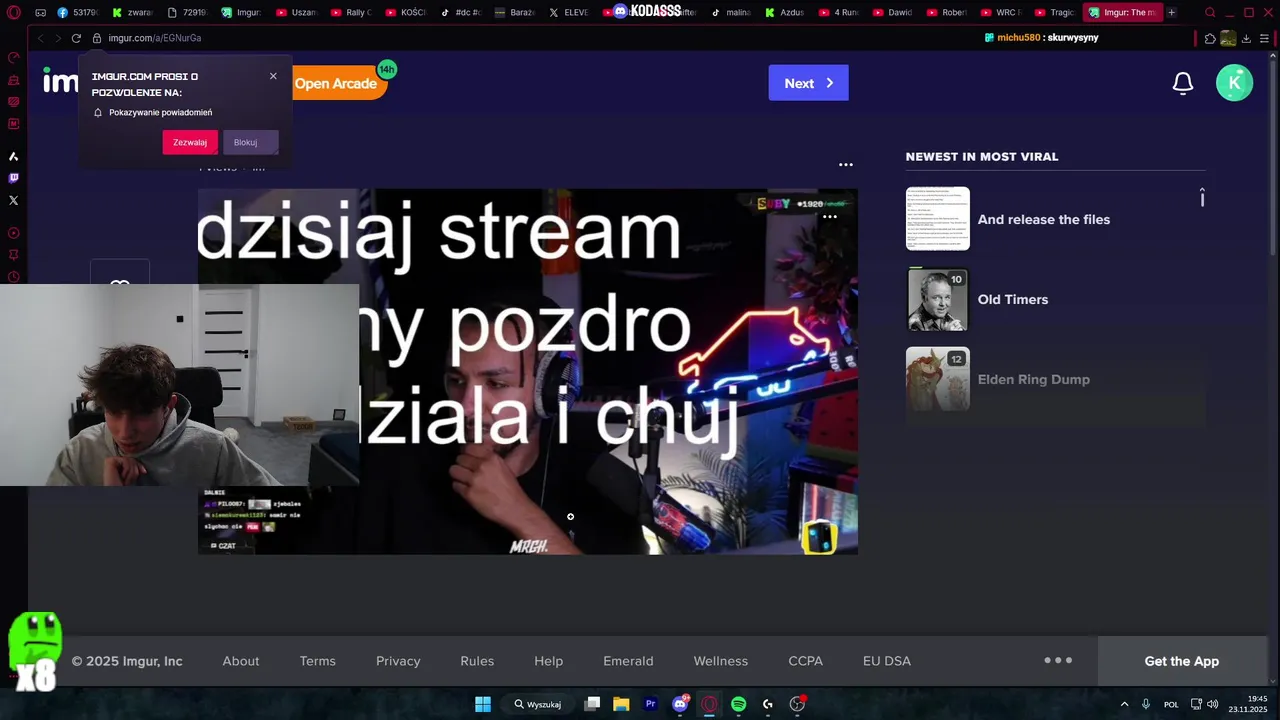This screenshot has width=1280, height=720.
Task: Open the Wellness footer link
Action: pyautogui.click(x=721, y=661)
